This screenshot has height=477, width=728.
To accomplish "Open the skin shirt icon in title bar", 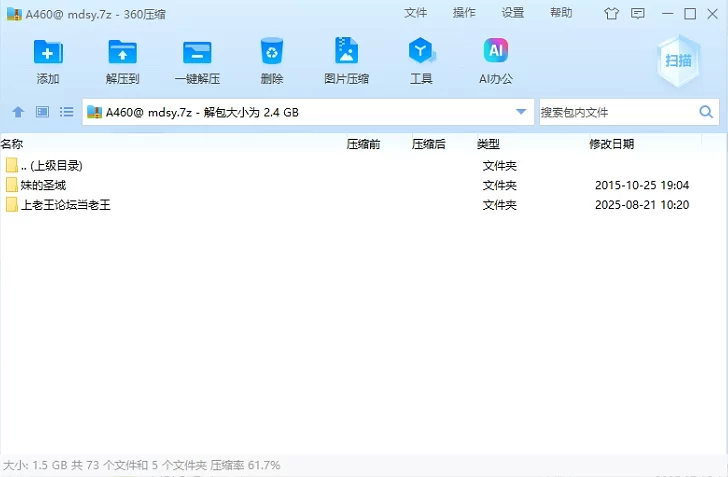I will pyautogui.click(x=611, y=13).
